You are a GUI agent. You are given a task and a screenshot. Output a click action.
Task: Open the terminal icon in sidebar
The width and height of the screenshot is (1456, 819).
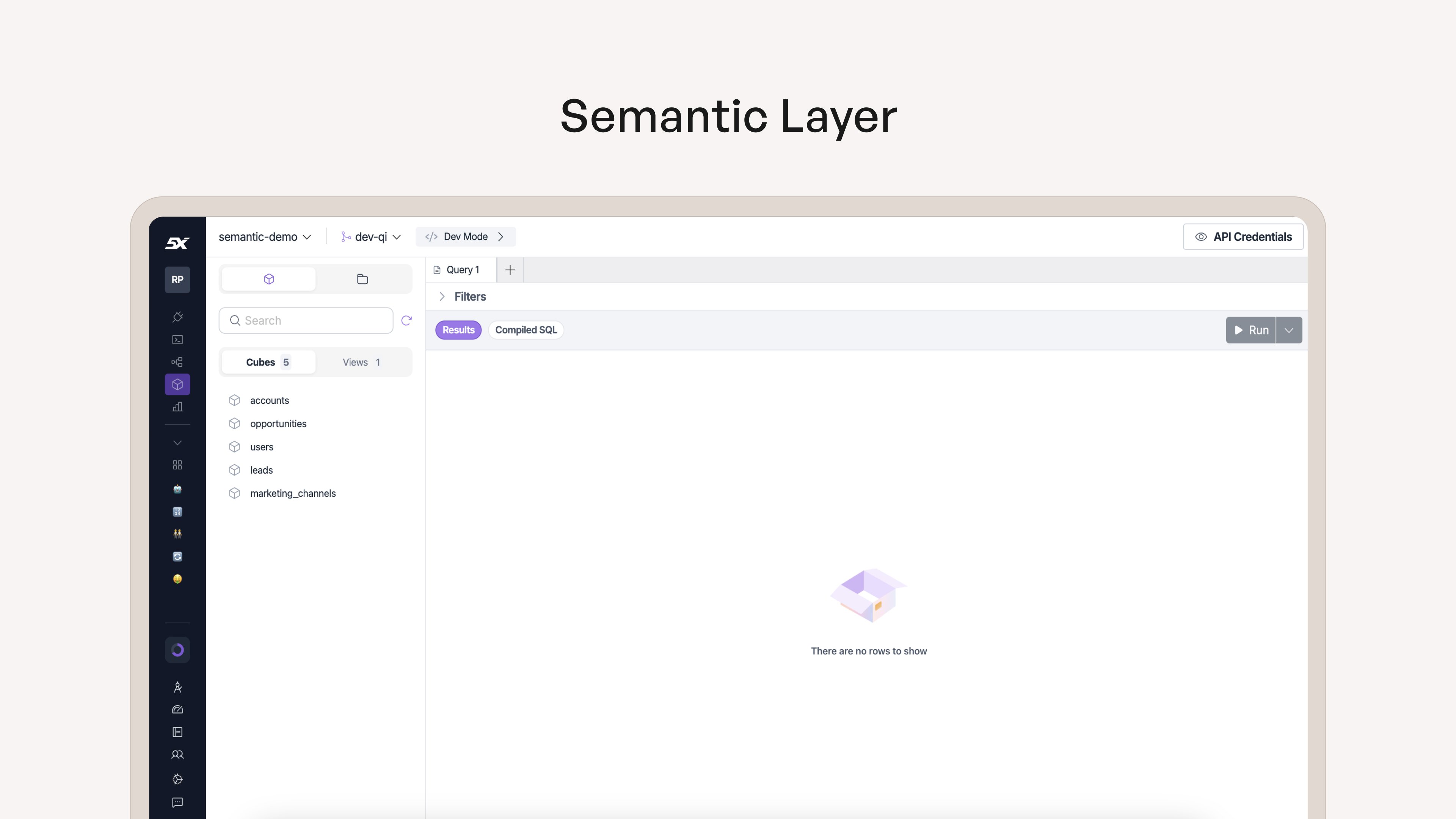(x=177, y=340)
